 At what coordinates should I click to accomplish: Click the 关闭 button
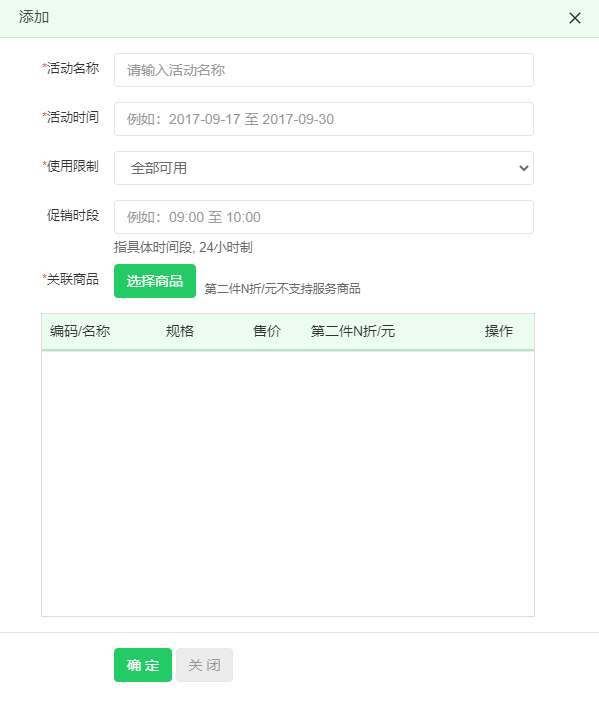coord(204,665)
